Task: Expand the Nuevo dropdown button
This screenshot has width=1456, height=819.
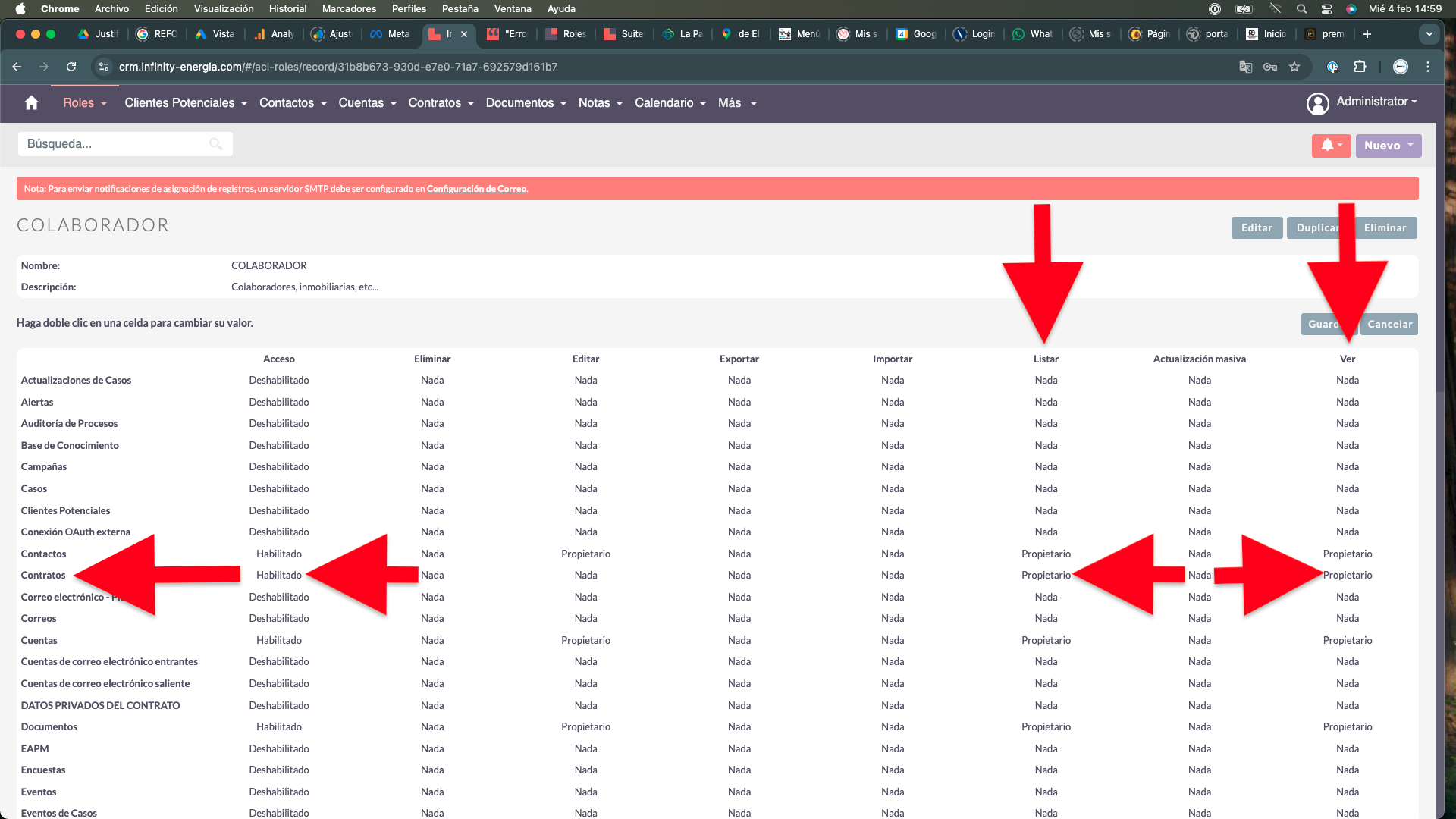Action: [1389, 146]
